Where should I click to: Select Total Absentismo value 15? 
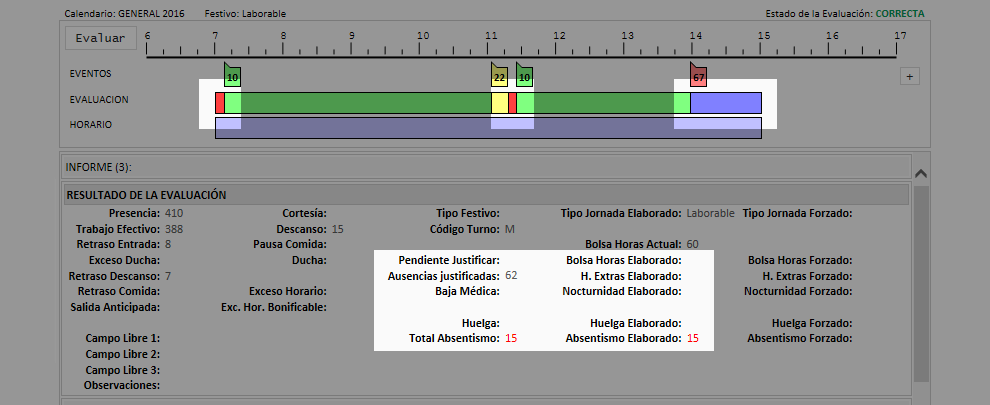pyautogui.click(x=511, y=338)
